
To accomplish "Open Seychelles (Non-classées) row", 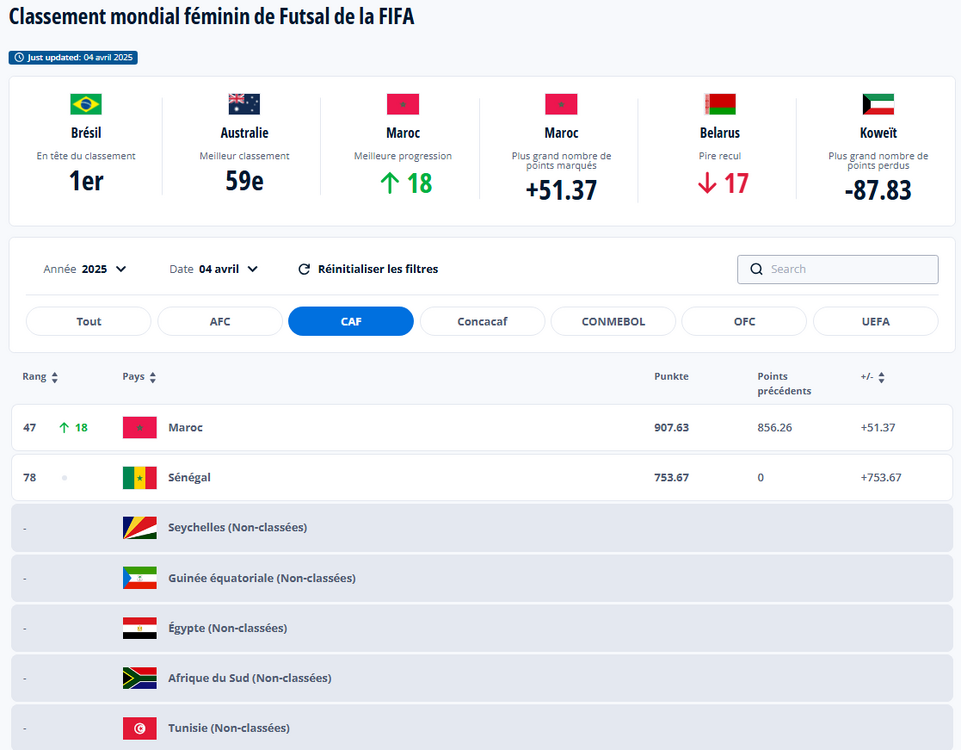I will tap(482, 528).
